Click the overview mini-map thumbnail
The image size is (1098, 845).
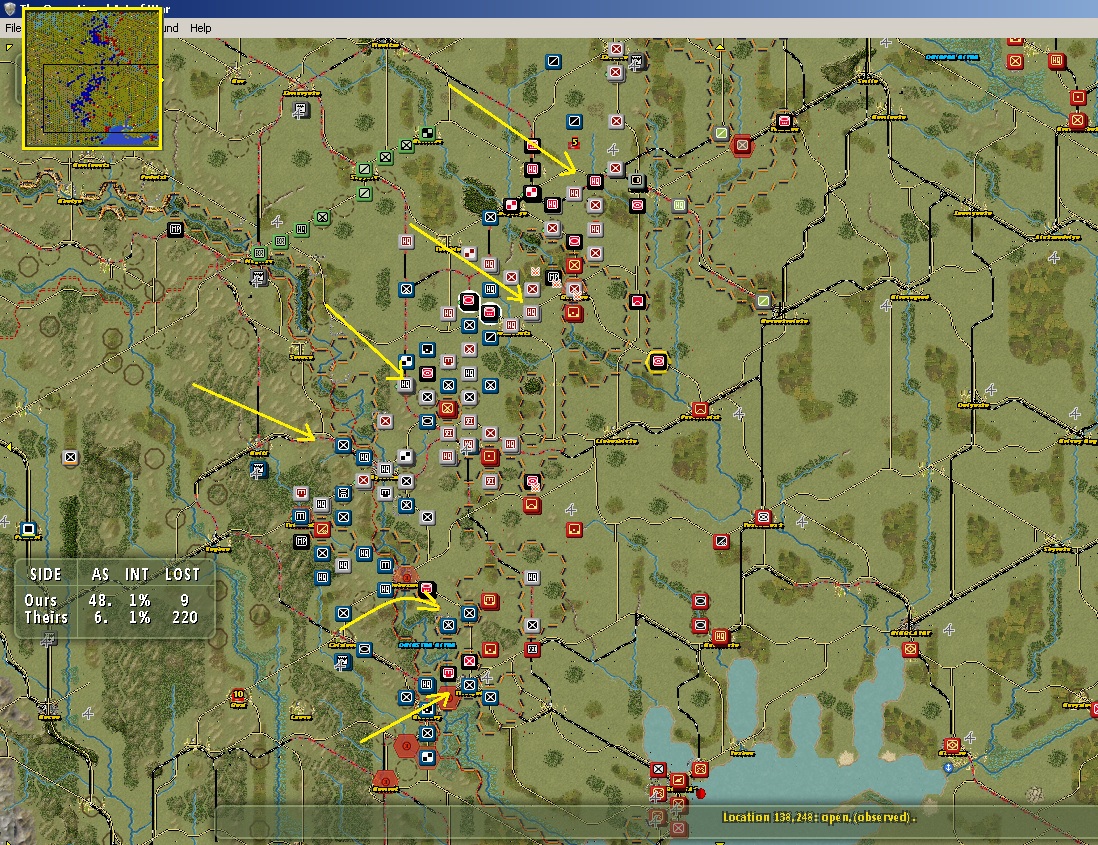click(92, 78)
